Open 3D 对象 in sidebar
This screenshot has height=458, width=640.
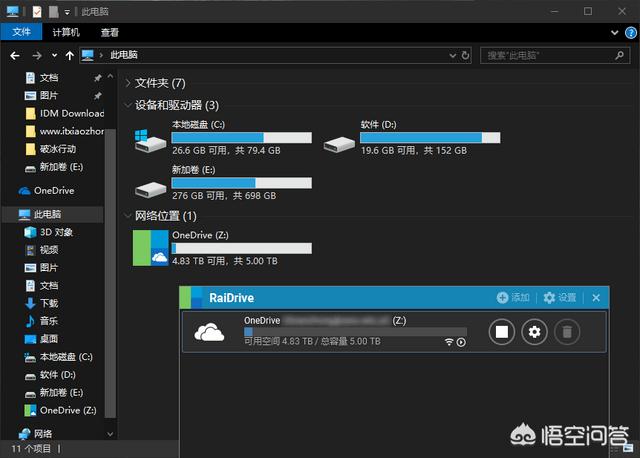click(49, 232)
